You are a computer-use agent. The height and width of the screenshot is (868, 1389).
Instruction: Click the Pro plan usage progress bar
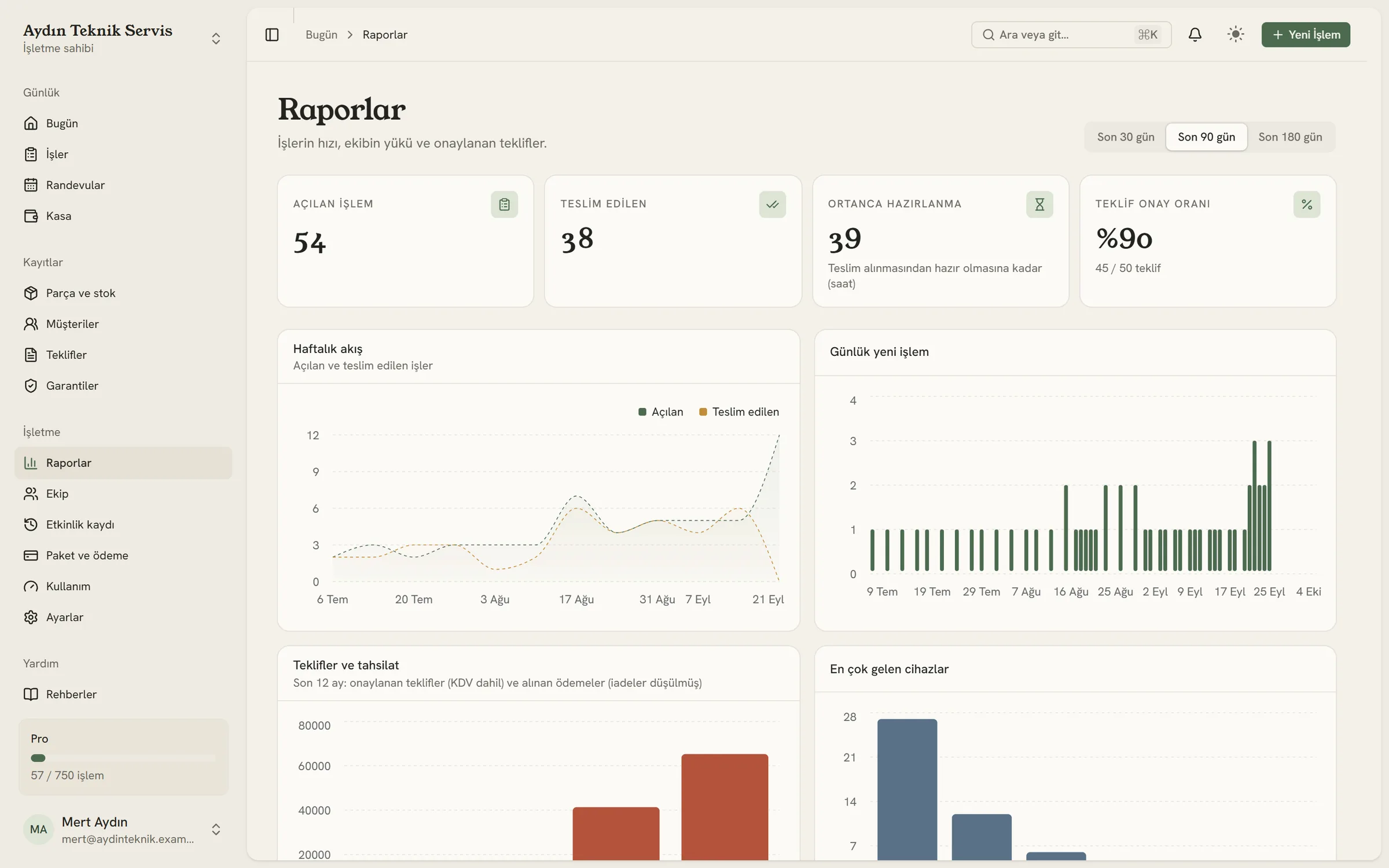[123, 758]
